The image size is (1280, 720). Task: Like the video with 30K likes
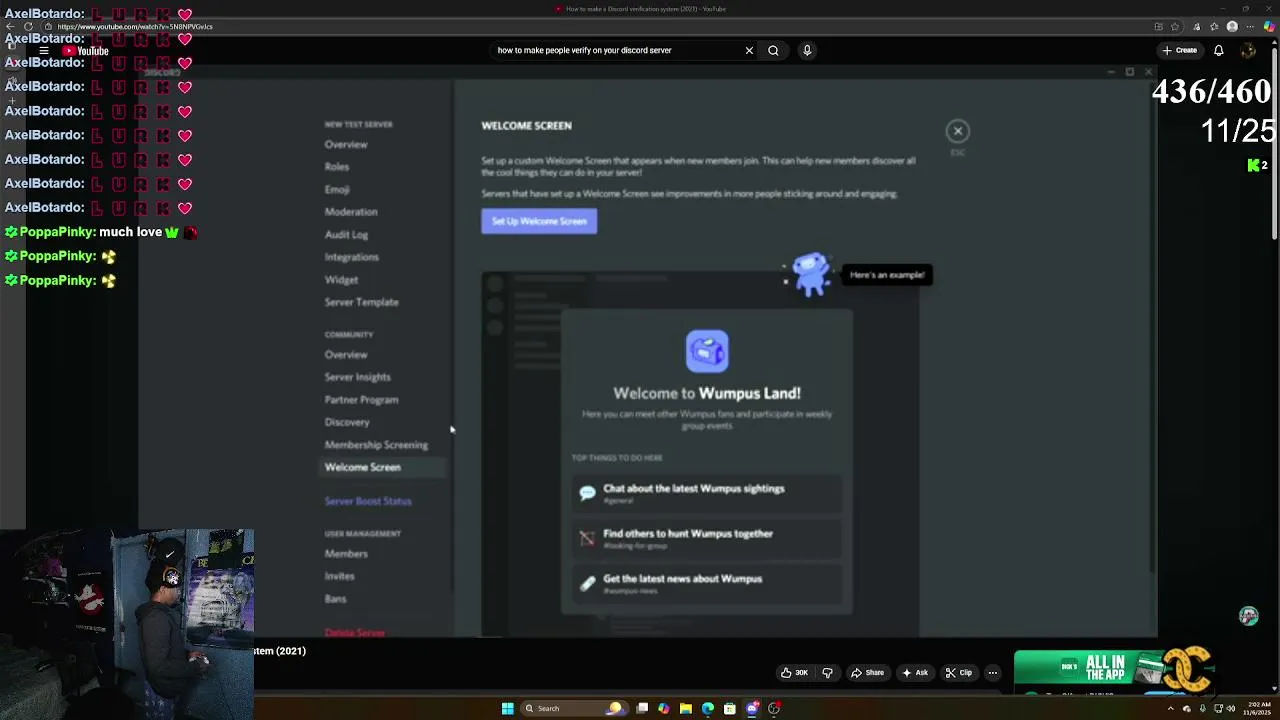(x=795, y=673)
